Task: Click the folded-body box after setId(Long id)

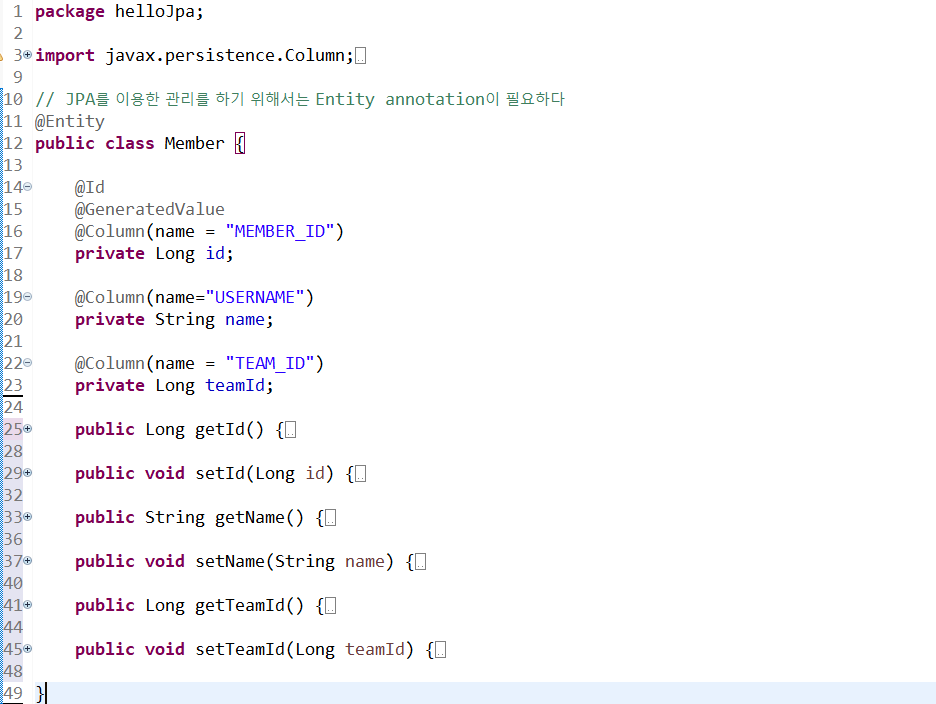Action: tap(361, 474)
